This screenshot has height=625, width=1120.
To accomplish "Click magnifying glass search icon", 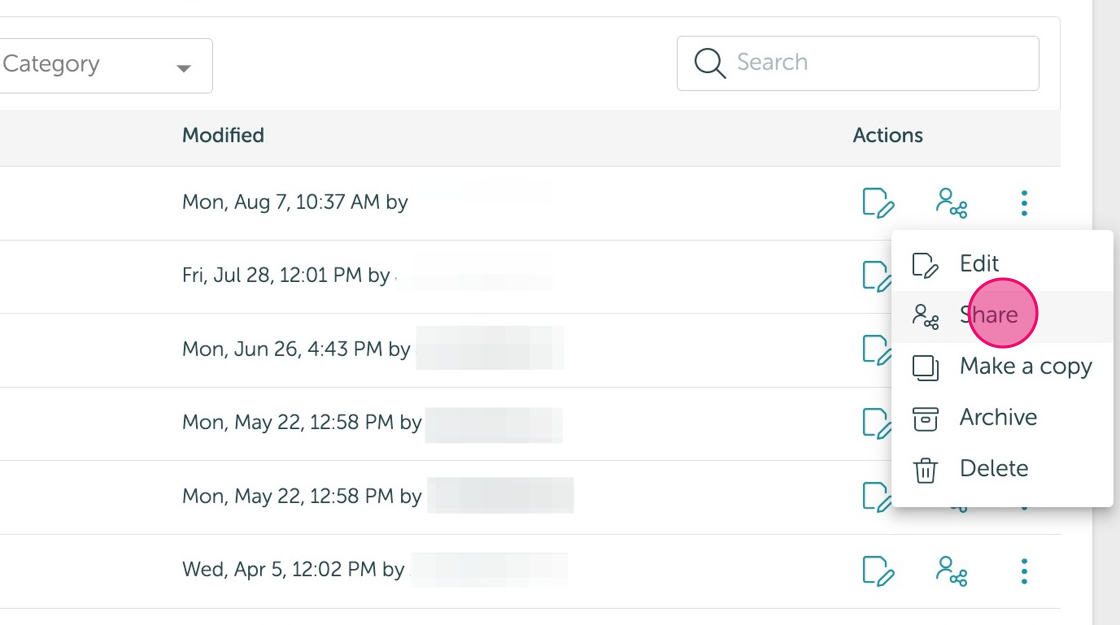I will [x=710, y=63].
